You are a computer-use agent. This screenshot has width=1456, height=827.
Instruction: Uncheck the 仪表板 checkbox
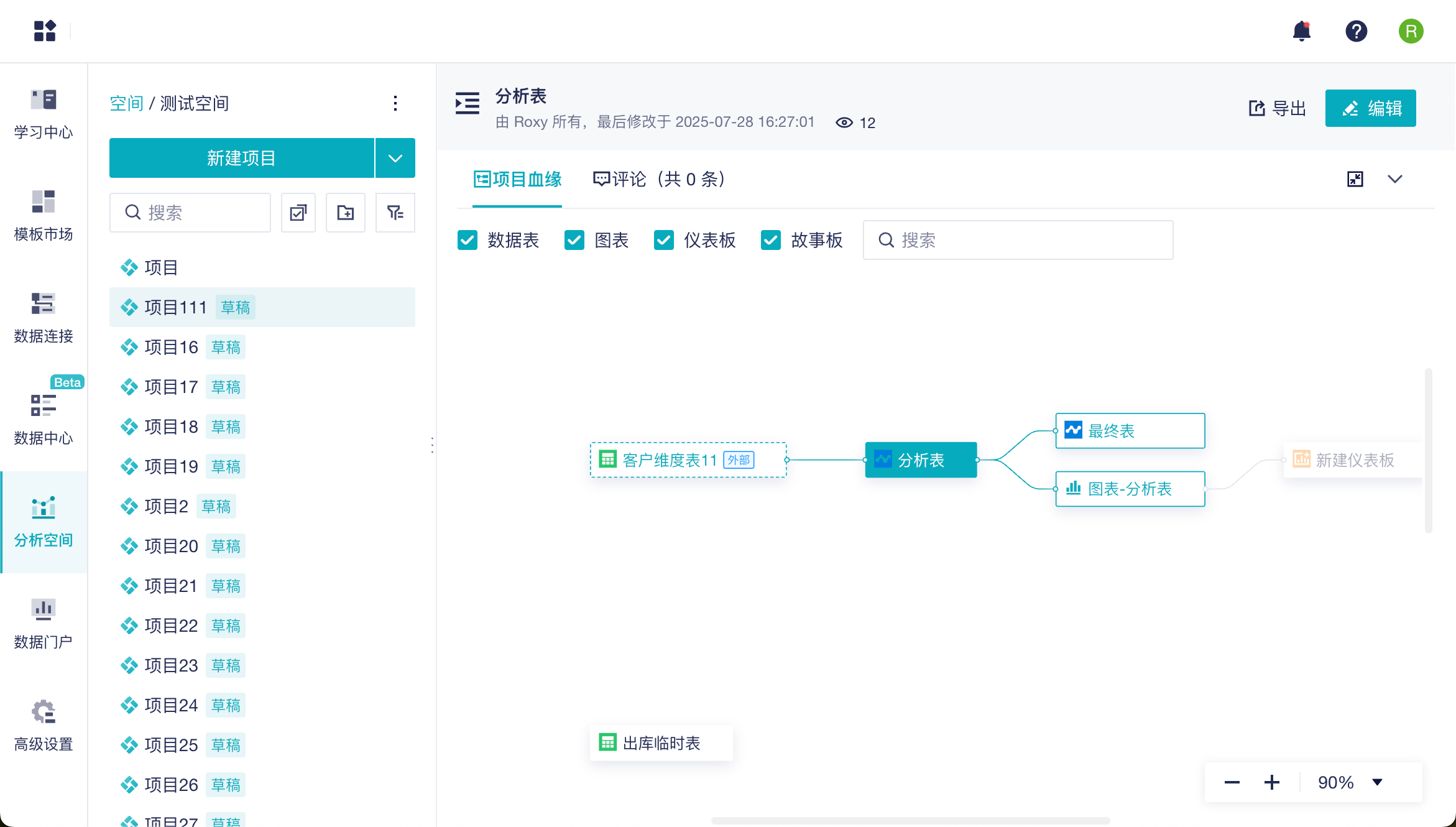[x=664, y=240]
